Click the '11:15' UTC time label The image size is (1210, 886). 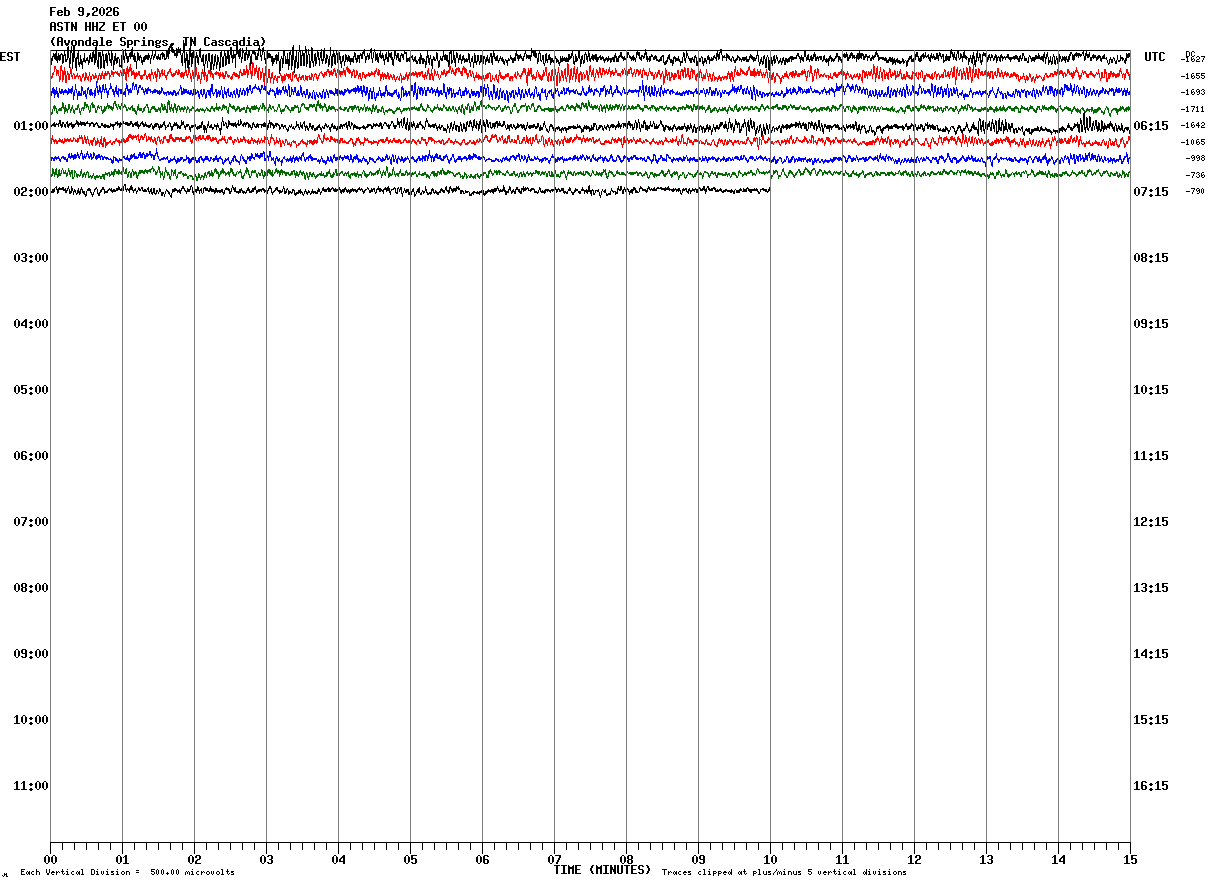(1151, 456)
